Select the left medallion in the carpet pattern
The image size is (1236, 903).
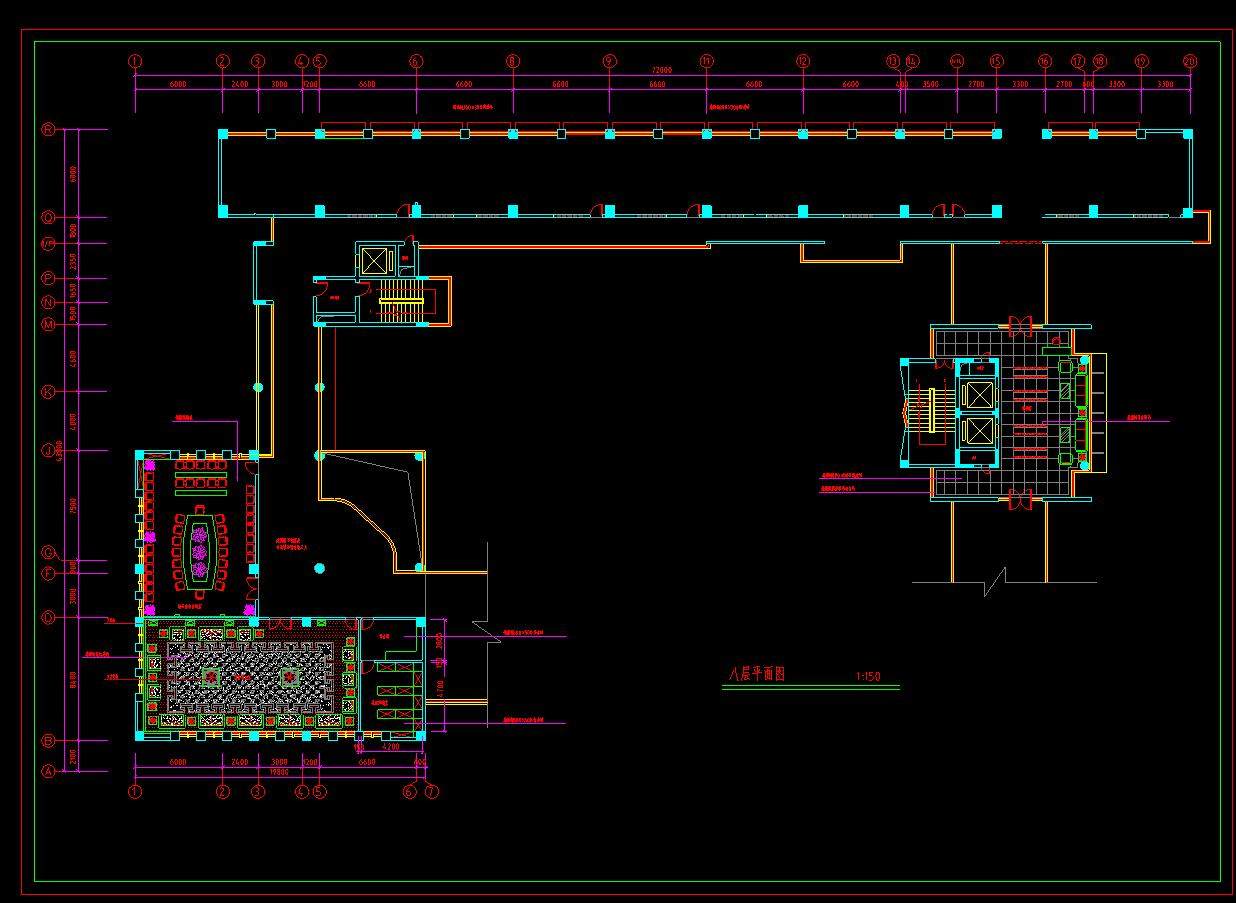tap(211, 678)
